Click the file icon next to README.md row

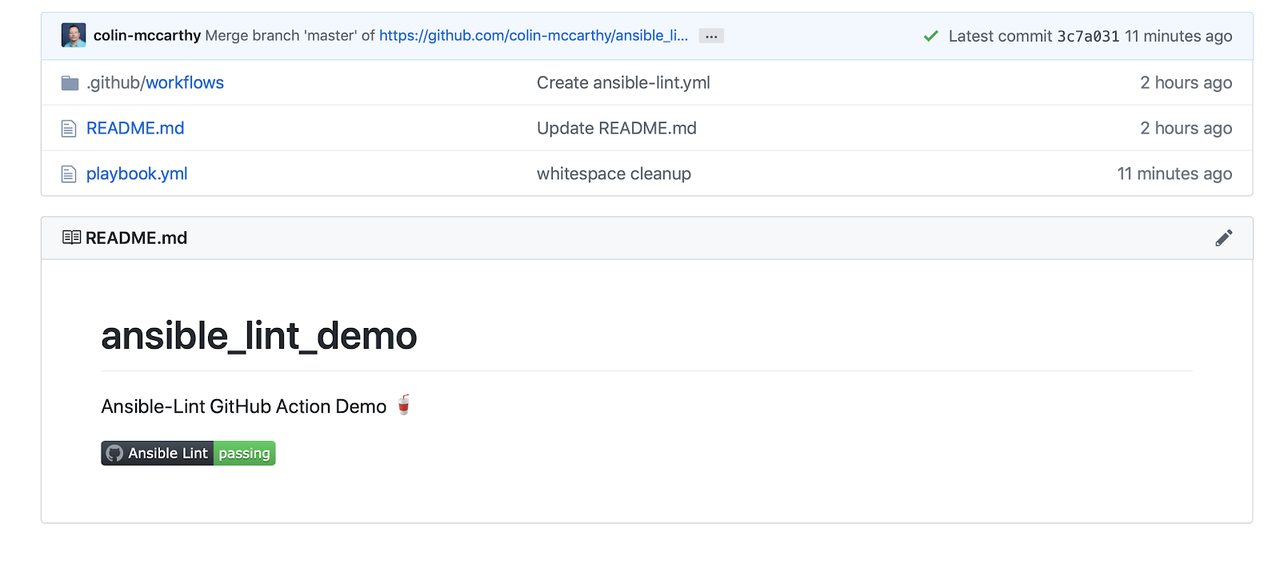point(69,128)
